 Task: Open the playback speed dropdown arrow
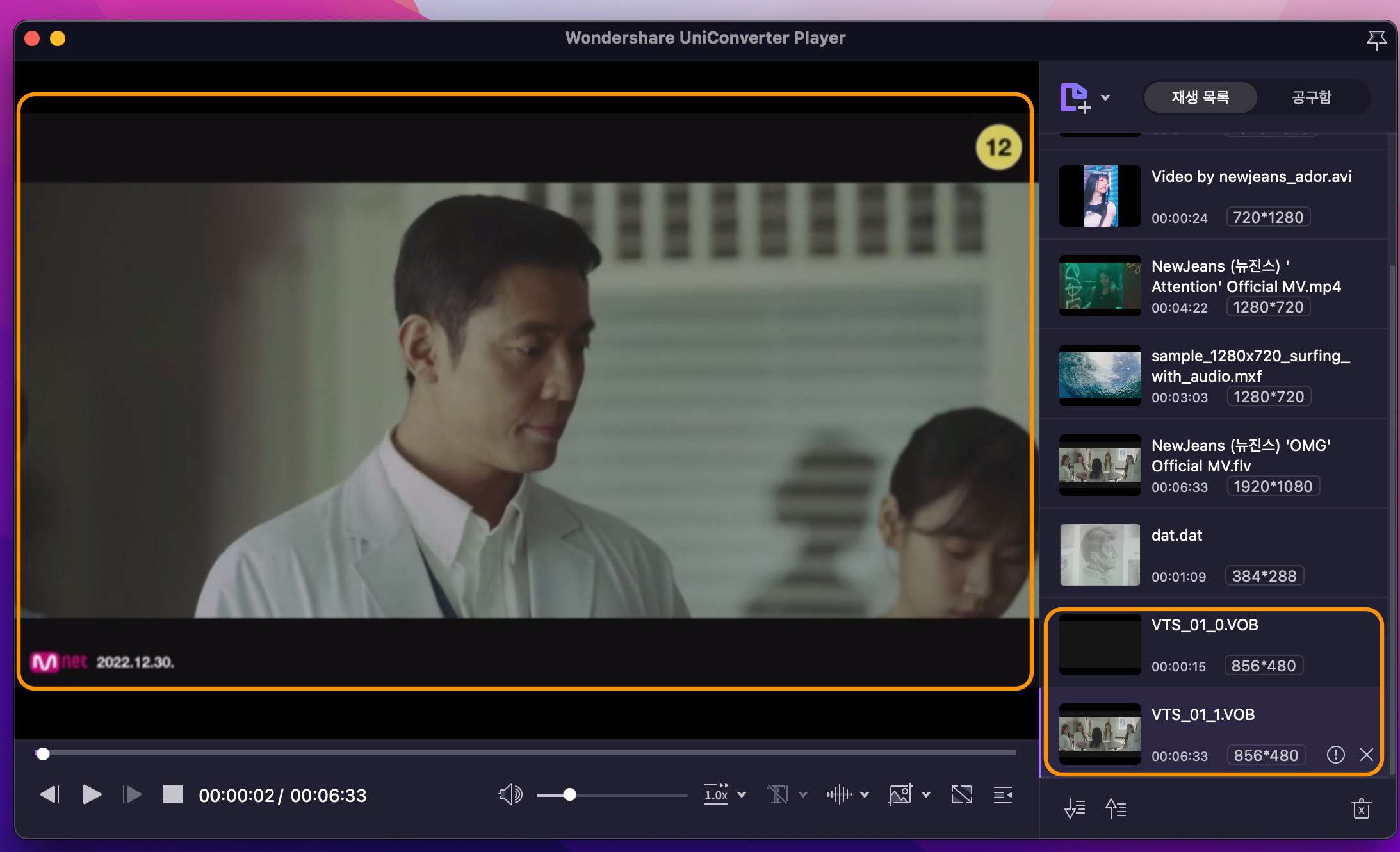742,795
